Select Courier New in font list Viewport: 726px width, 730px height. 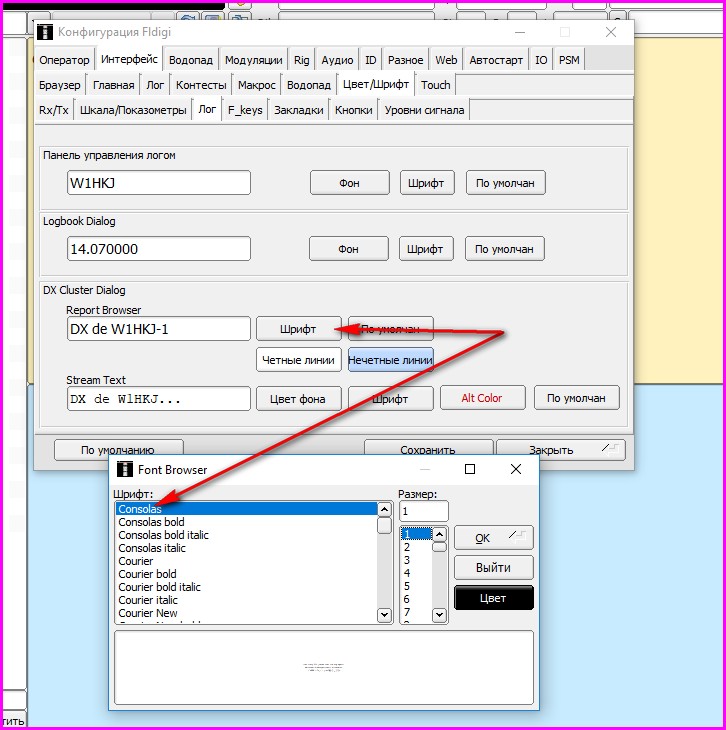[148, 613]
